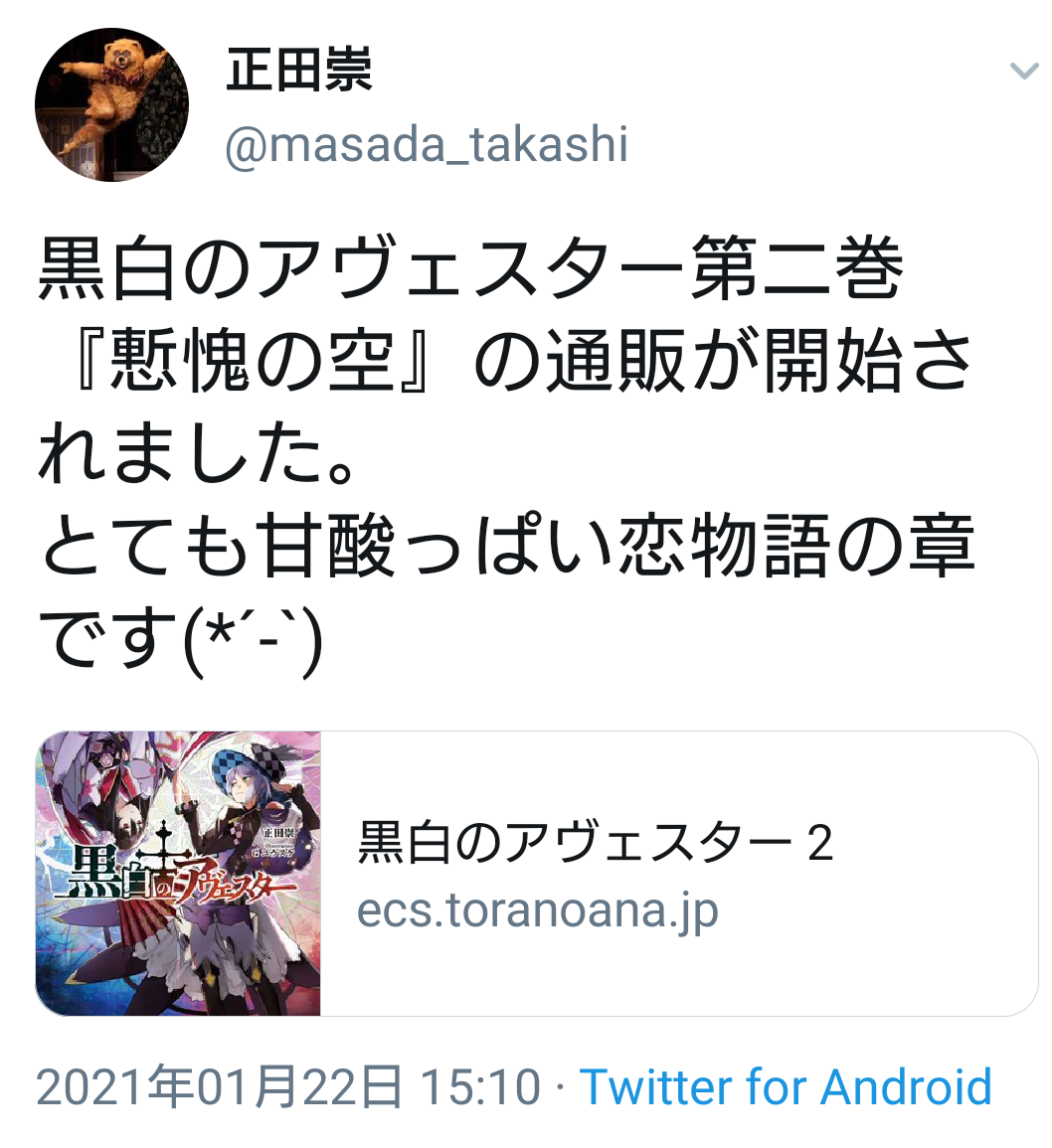Click the (*´-`) kaomoji in the tweet
The height and width of the screenshot is (1148, 1052).
coord(252,640)
